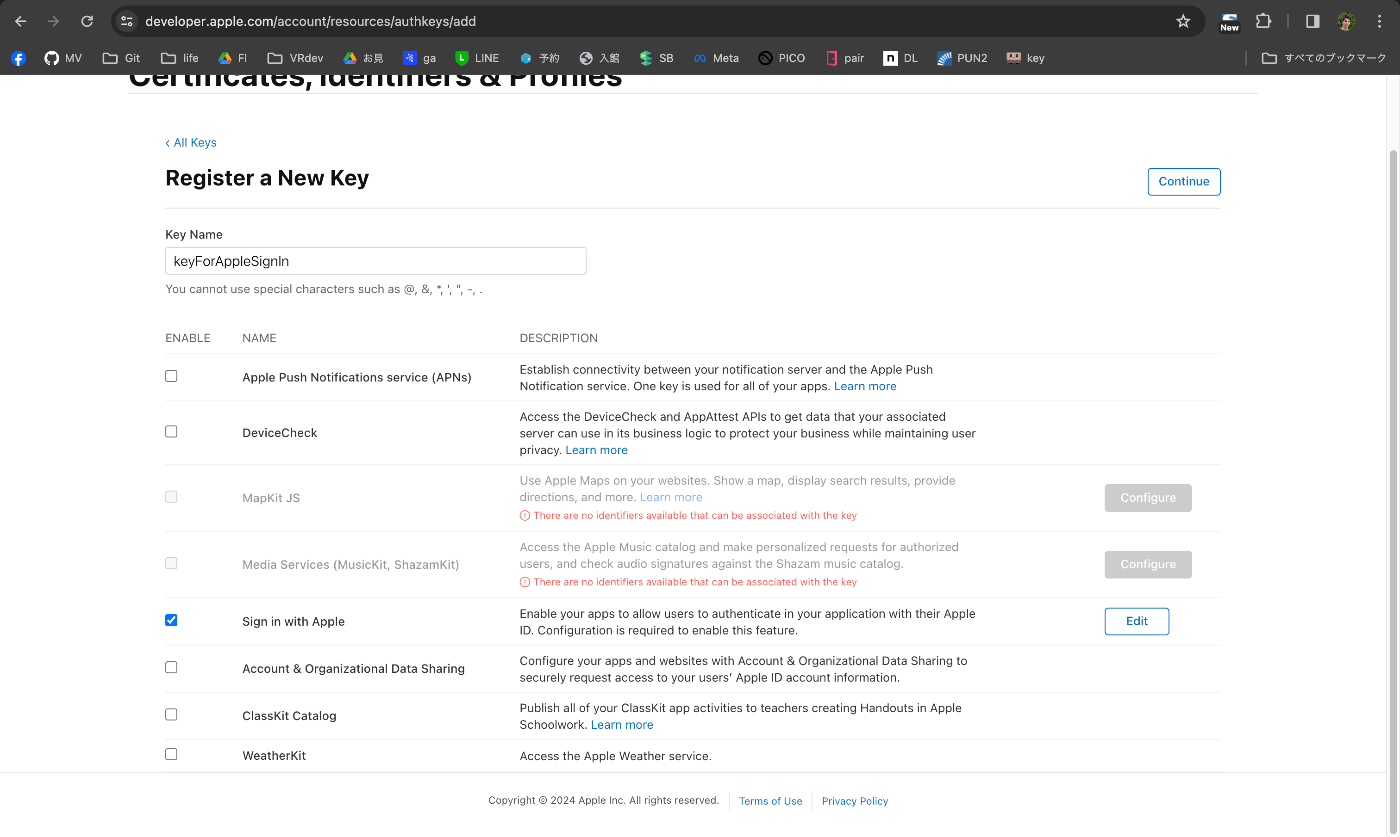Open the Chrome profile avatar
The image size is (1400, 837).
click(1346, 21)
